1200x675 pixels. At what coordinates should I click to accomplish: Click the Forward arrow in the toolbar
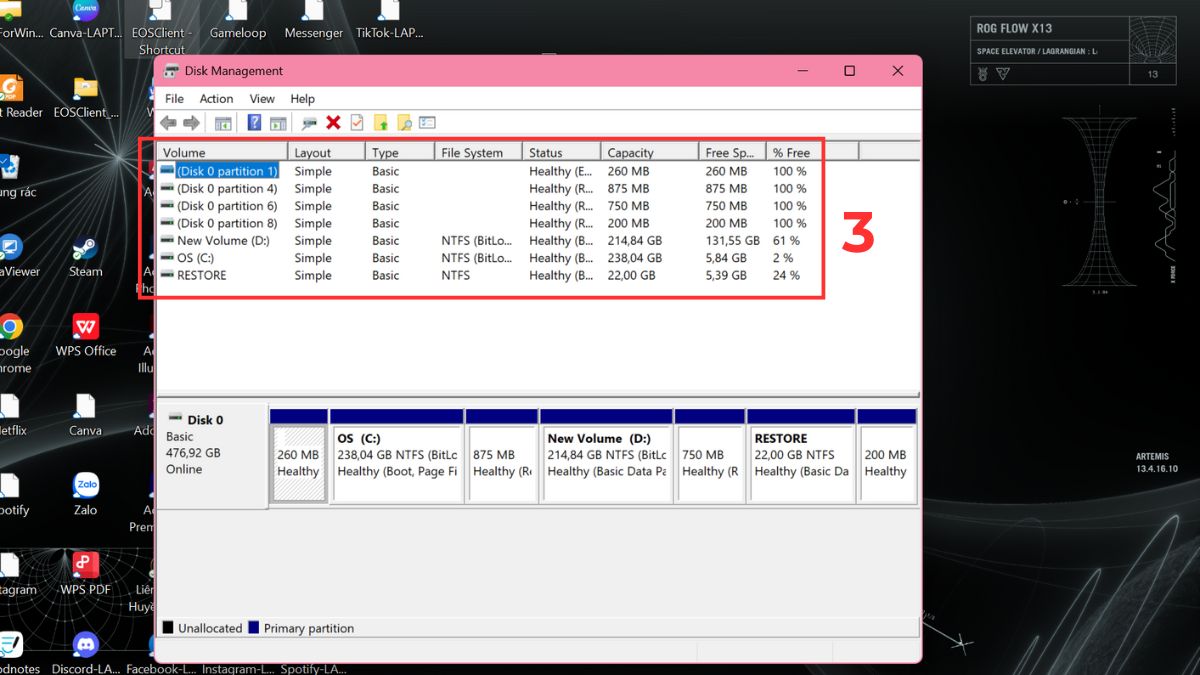191,123
